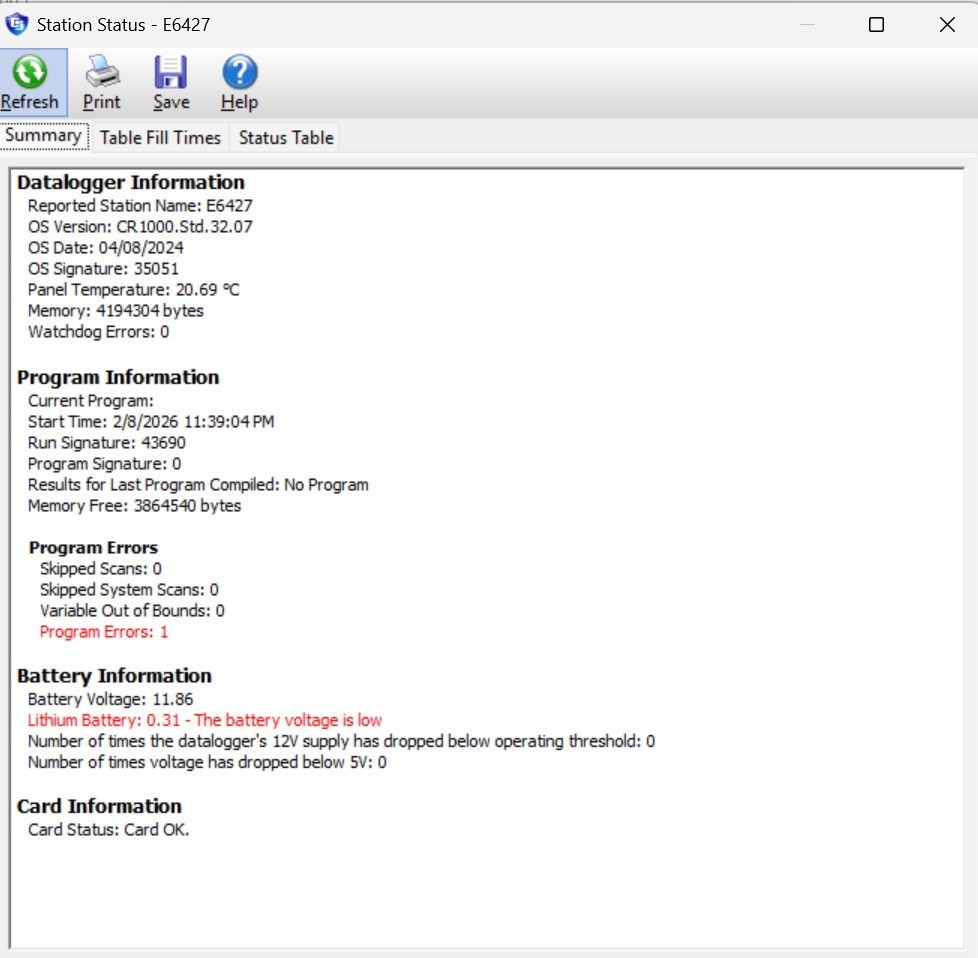Minimize the Station Status window
The width and height of the screenshot is (978, 958).
808,25
